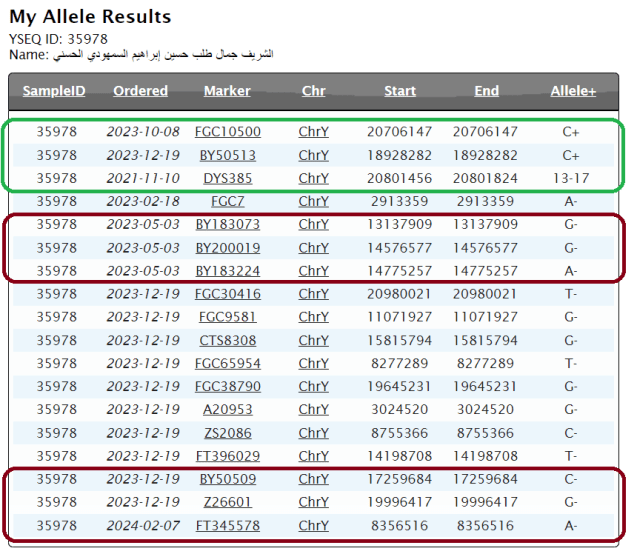This screenshot has height=554, width=637.
Task: Click the Marker column header
Action: click(x=227, y=91)
